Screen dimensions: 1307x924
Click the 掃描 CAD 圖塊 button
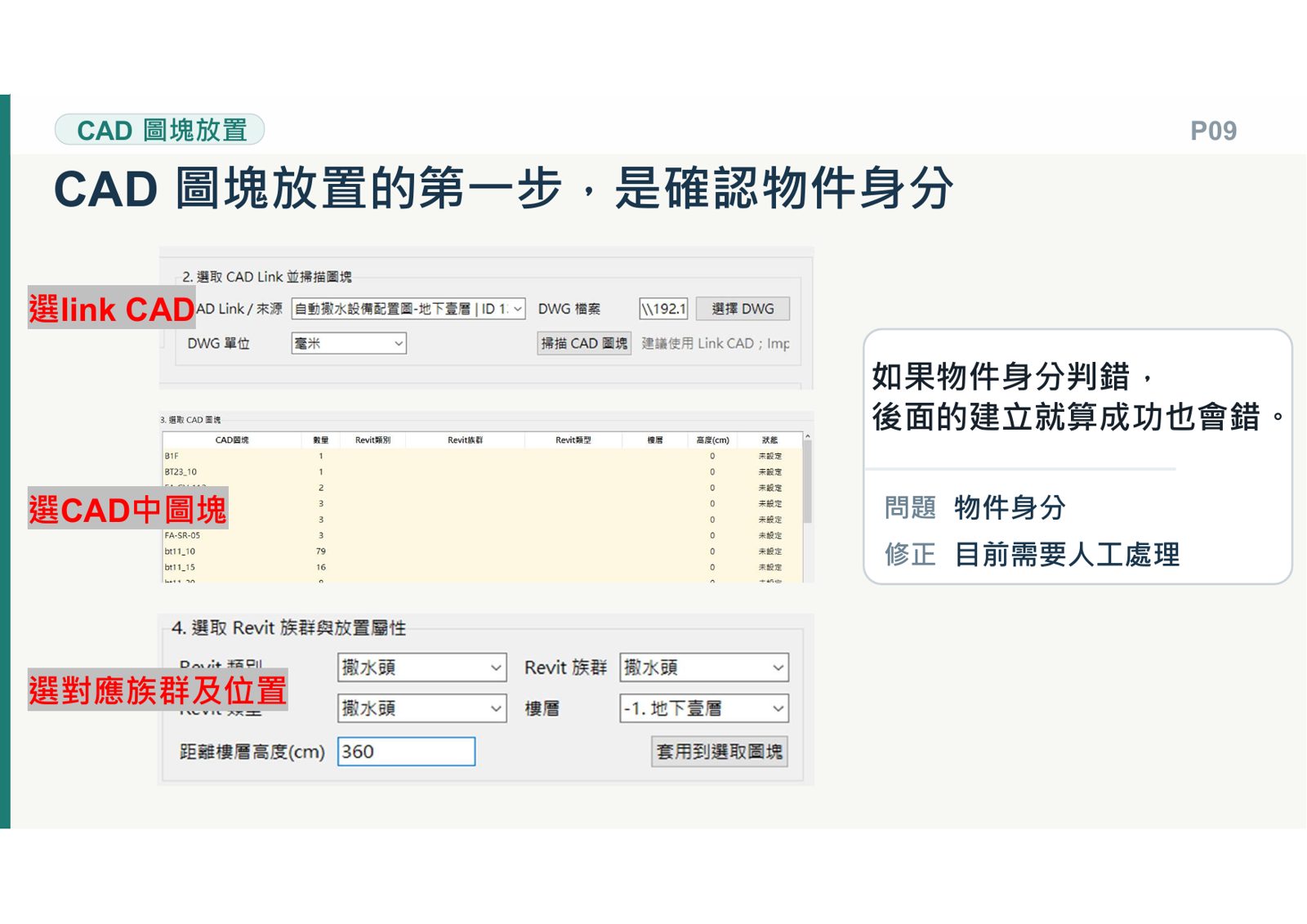click(x=584, y=343)
